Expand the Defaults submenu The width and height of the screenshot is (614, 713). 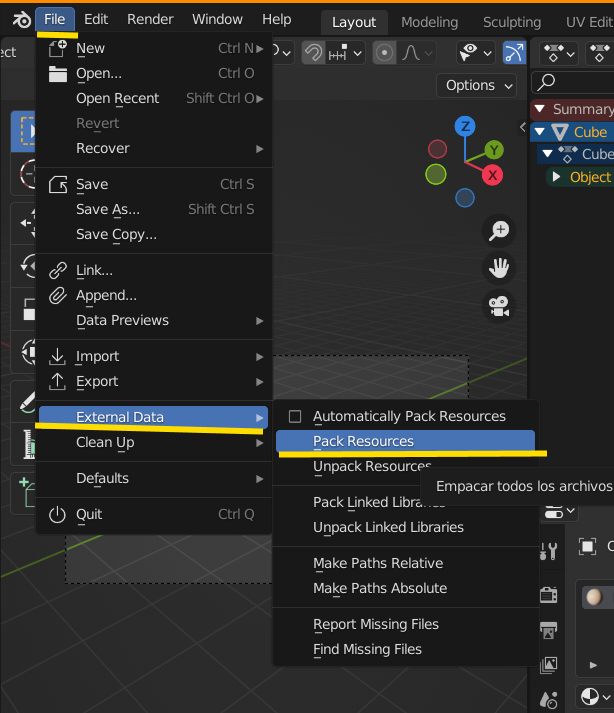pyautogui.click(x=154, y=478)
